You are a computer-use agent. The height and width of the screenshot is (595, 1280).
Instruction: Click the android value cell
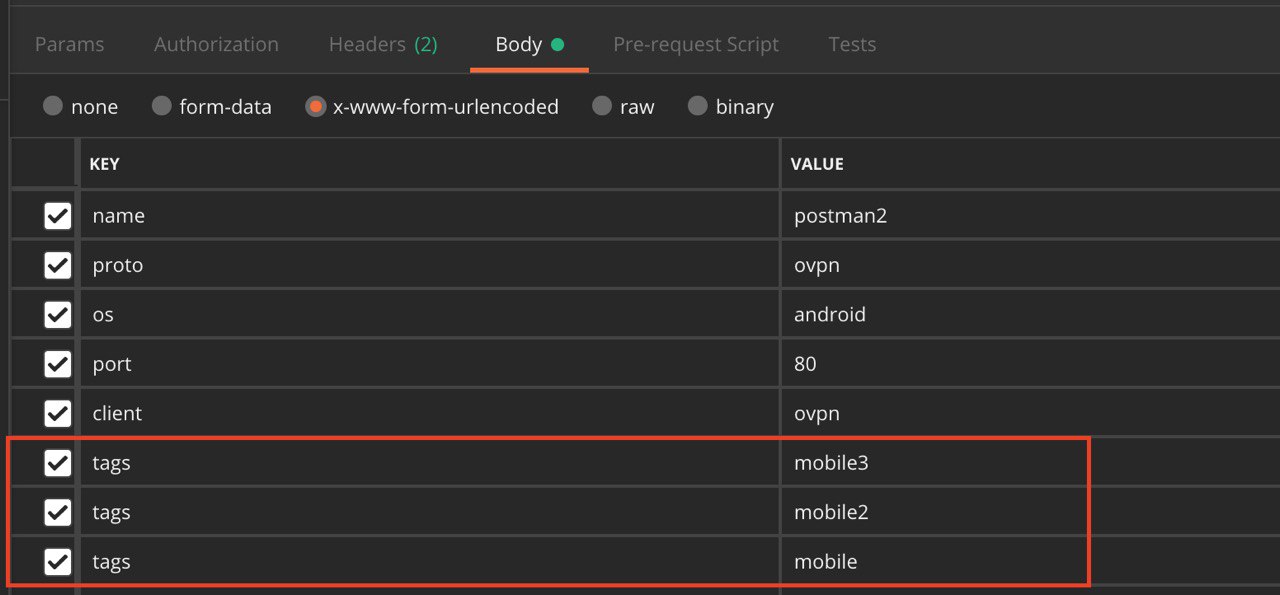1030,314
